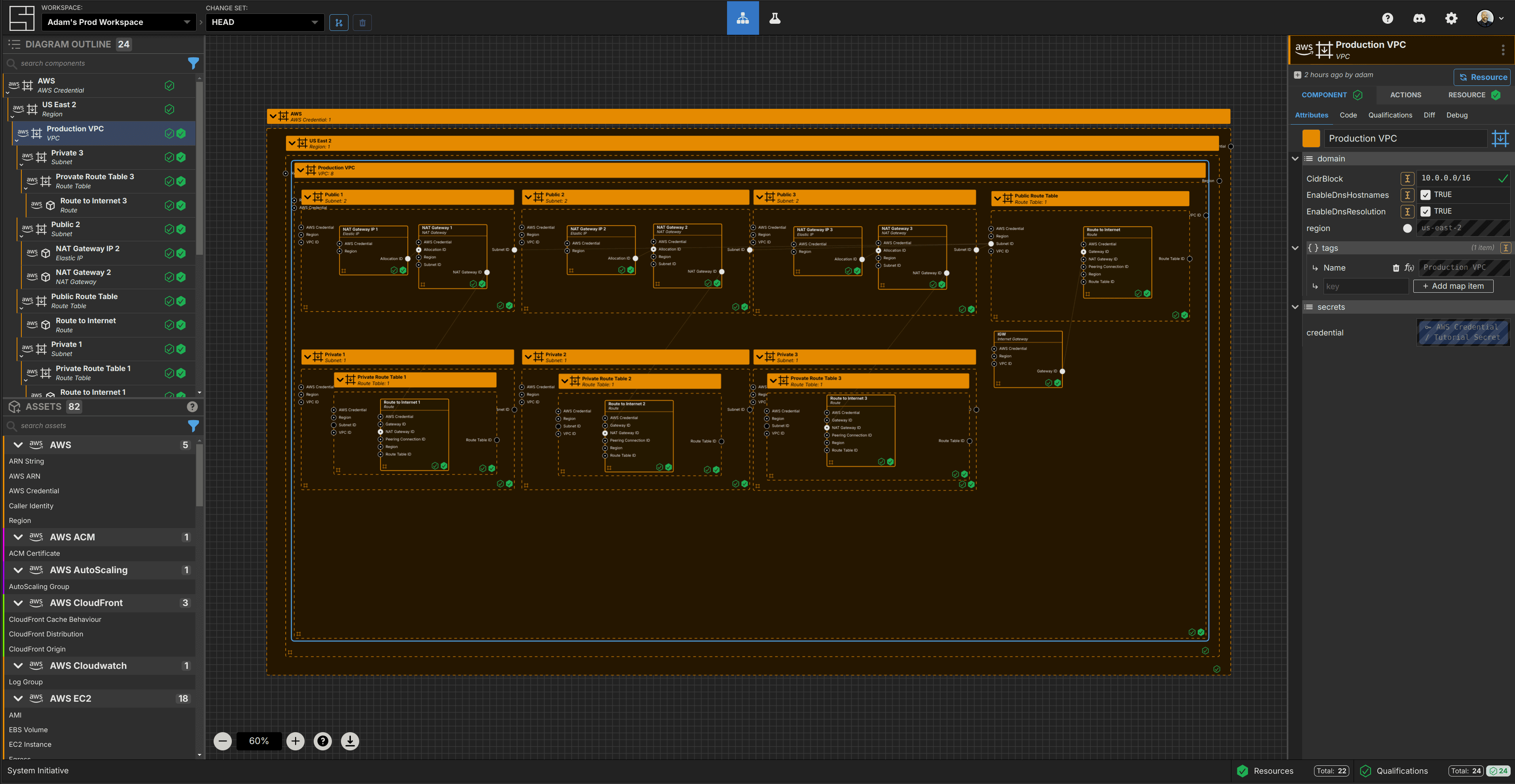Click the diagram outline filter icon
This screenshot has width=1515, height=784.
click(x=193, y=63)
